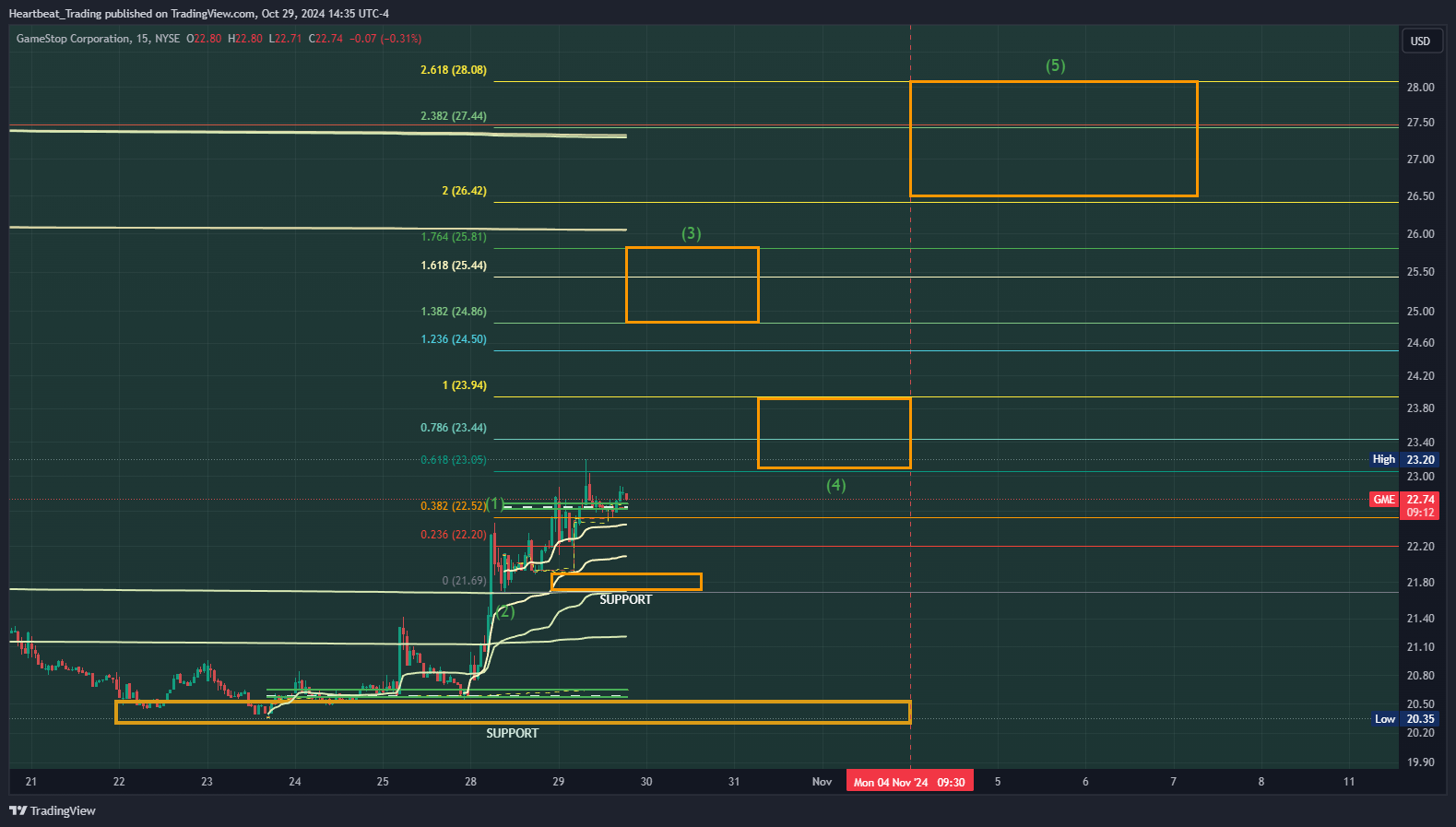The height and width of the screenshot is (827, 1456).
Task: Click date 11 on the time axis
Action: [1349, 782]
